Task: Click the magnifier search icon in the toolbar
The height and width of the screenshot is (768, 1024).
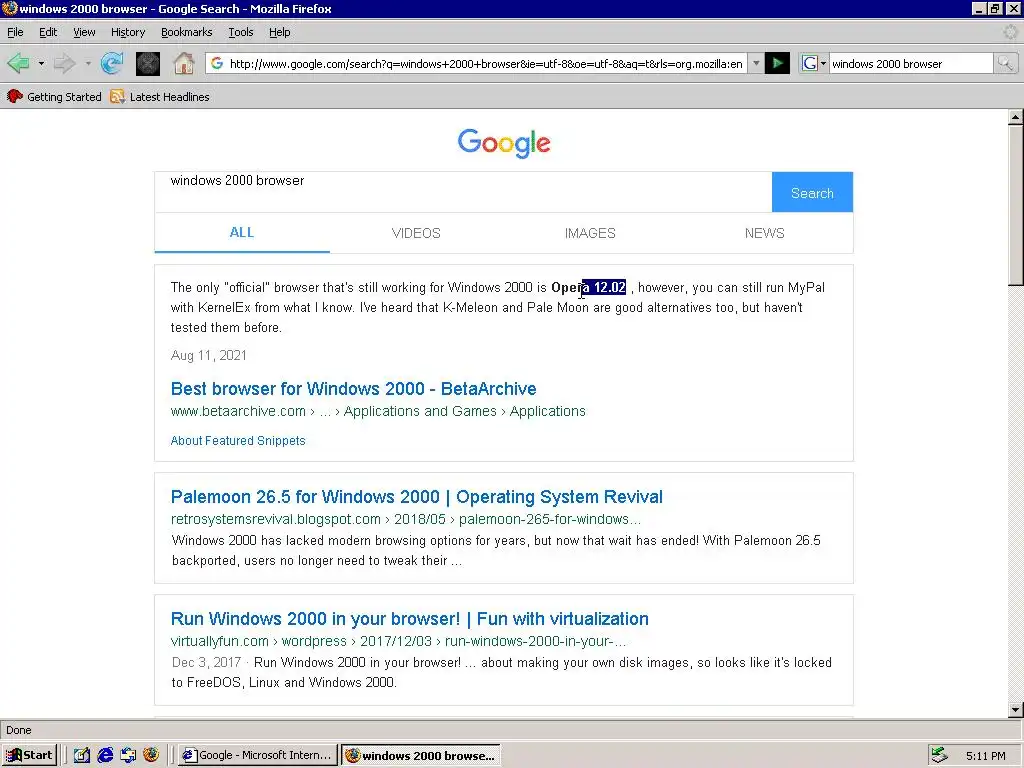Action: click(1005, 63)
